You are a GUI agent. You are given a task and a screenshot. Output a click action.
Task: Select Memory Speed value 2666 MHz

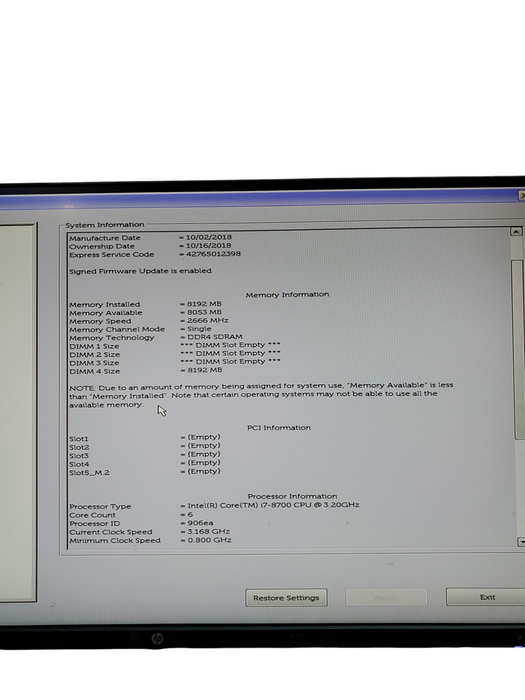(208, 321)
